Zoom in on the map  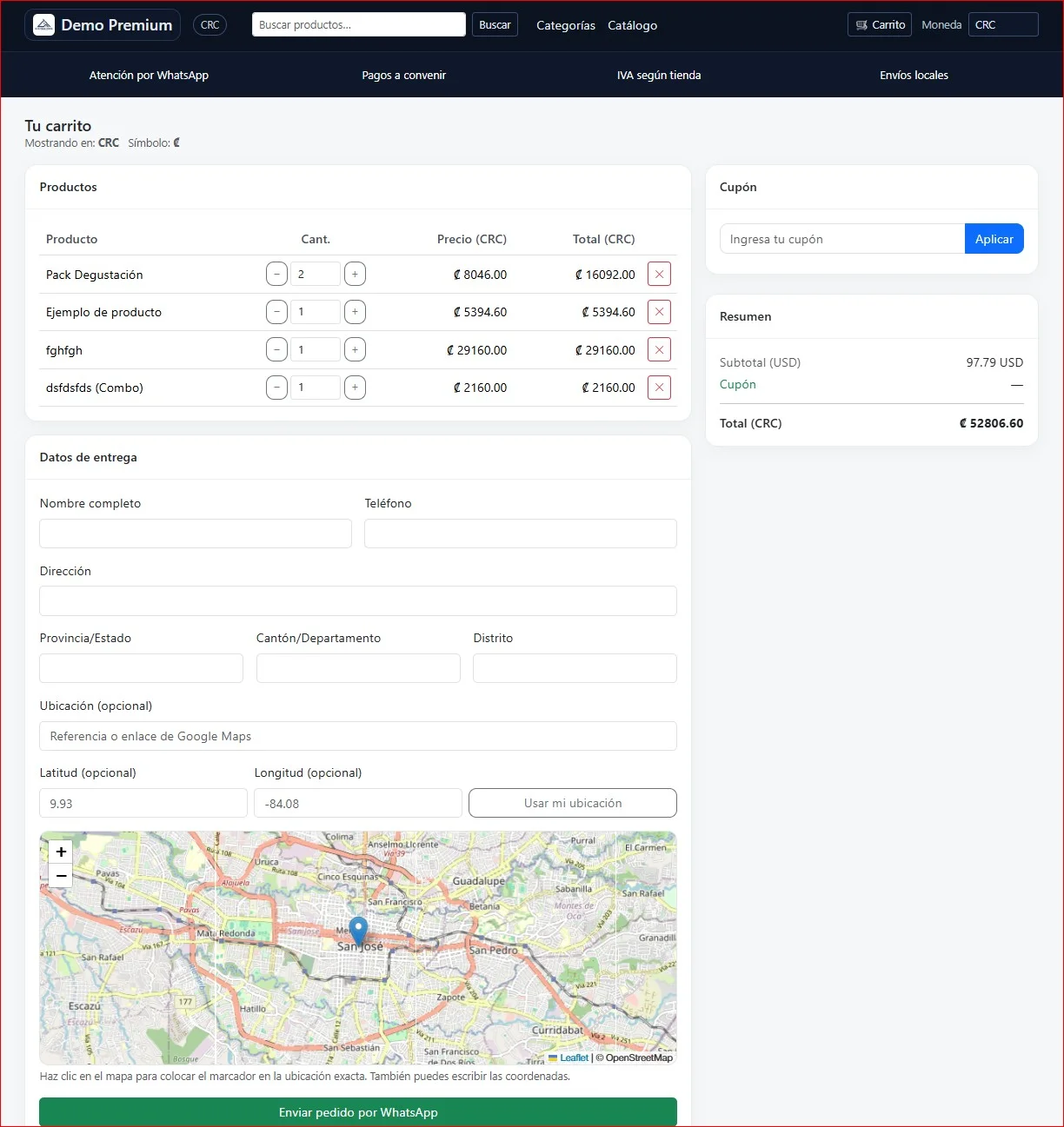point(61,852)
